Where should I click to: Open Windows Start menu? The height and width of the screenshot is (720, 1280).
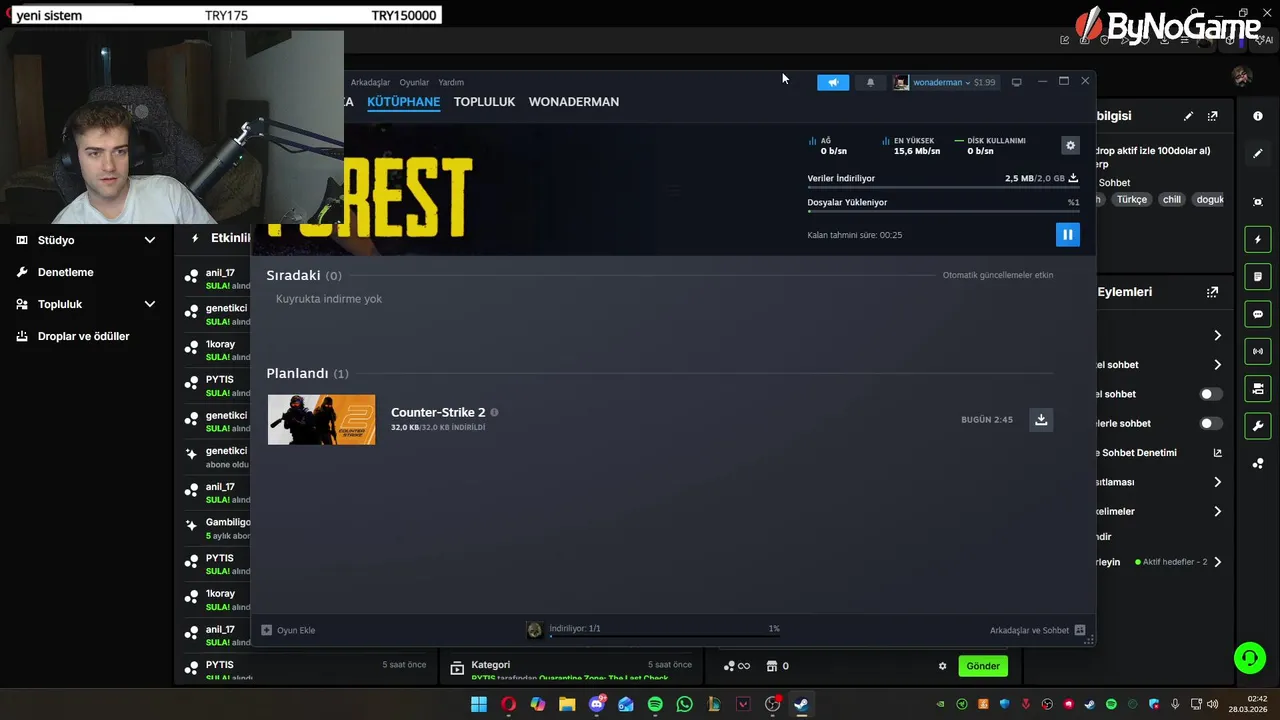click(479, 704)
